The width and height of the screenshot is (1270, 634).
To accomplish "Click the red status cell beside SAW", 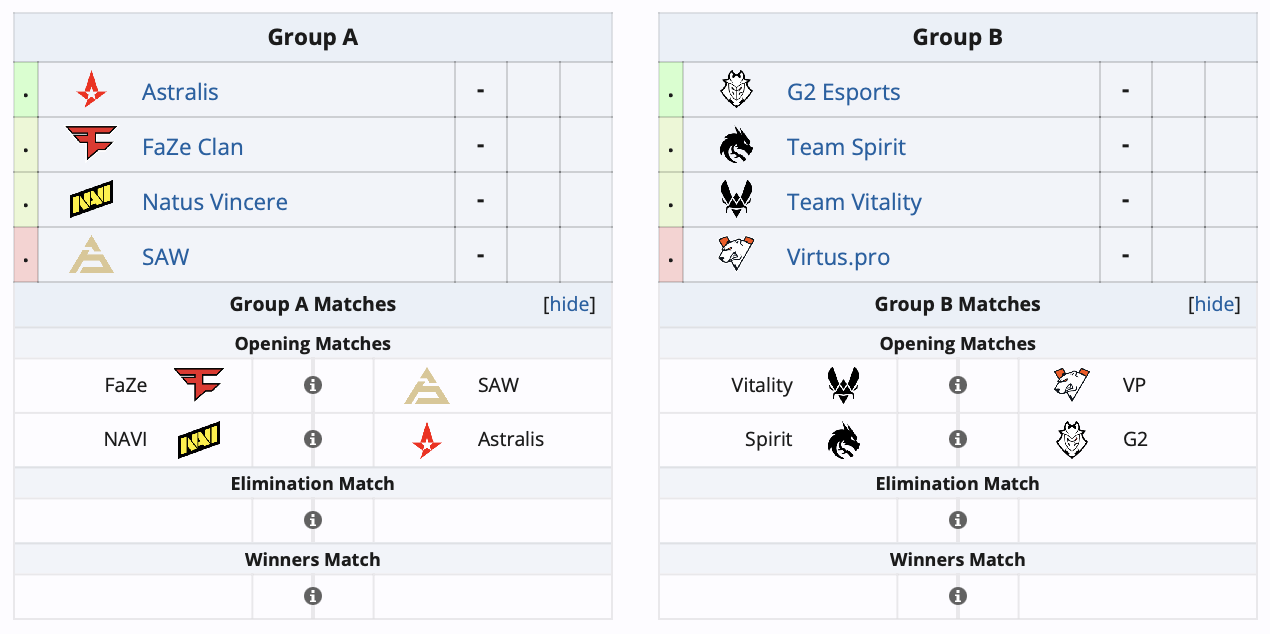I will [25, 256].
